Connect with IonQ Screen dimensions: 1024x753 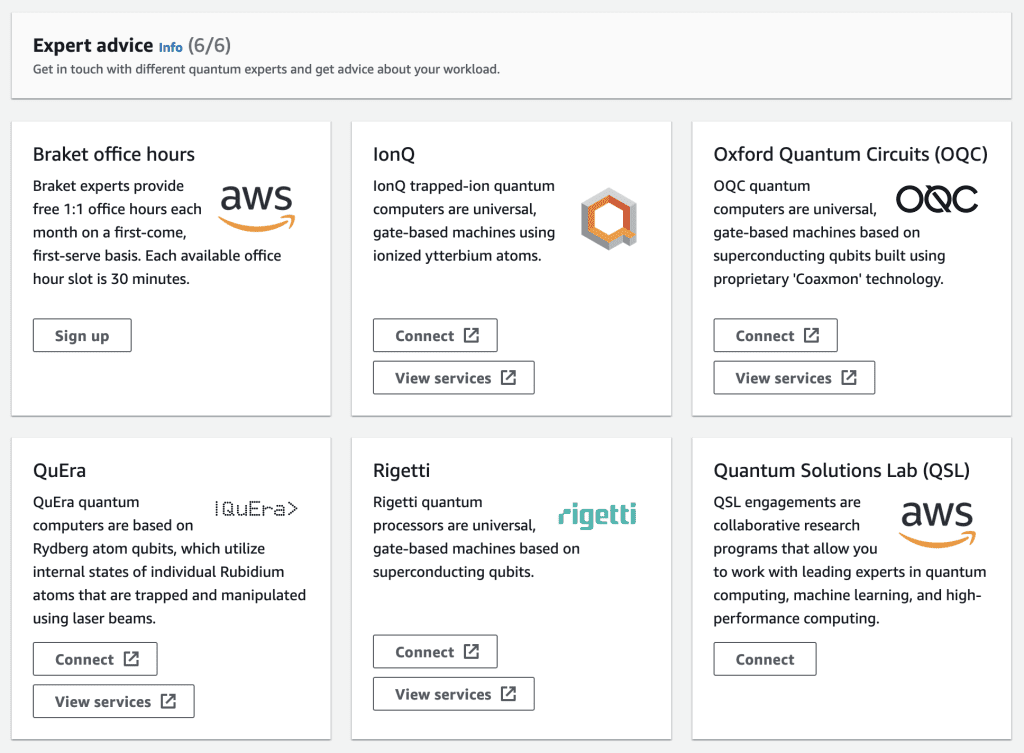(x=435, y=335)
